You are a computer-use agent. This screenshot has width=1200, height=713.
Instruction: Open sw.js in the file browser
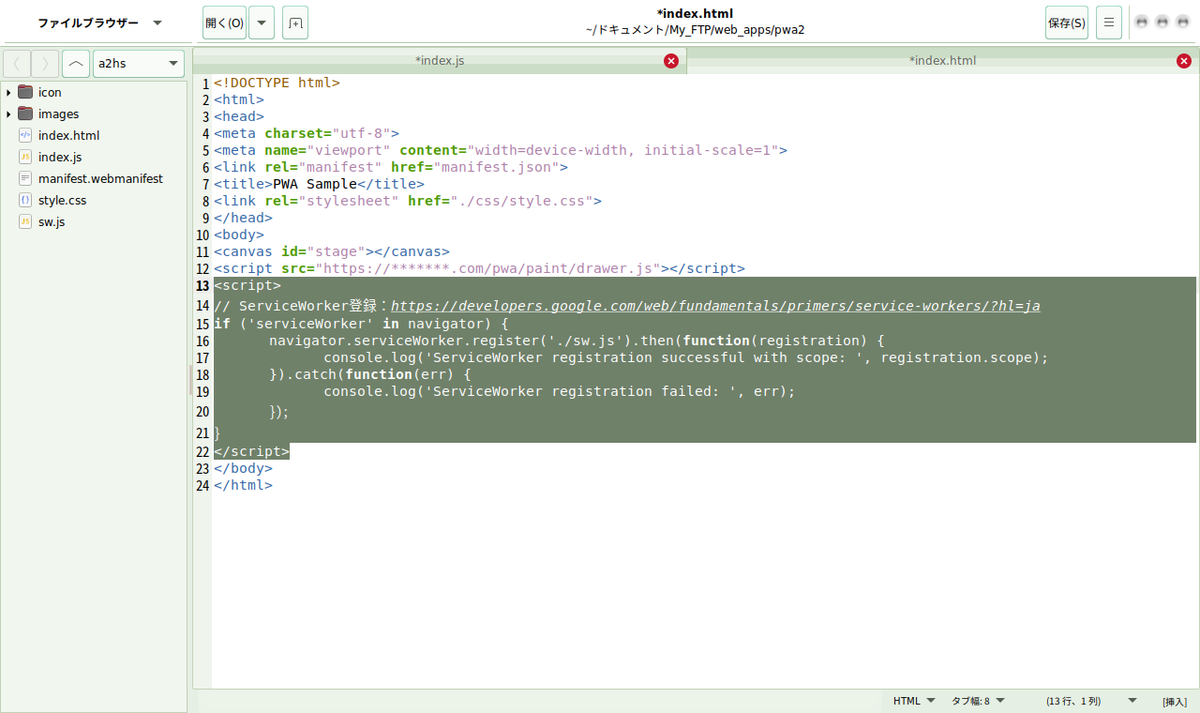point(51,222)
